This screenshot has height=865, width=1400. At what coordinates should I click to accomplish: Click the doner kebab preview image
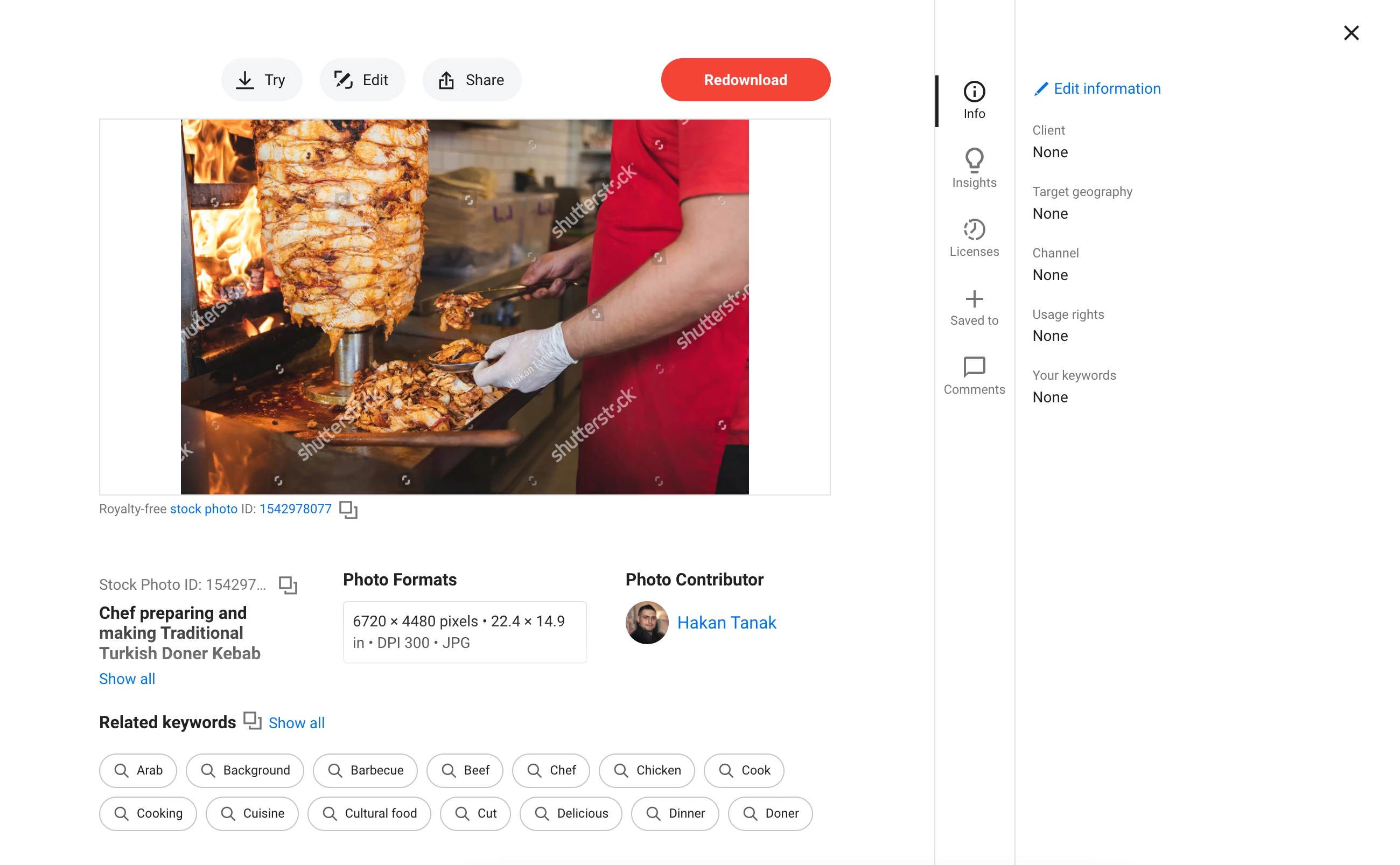(x=464, y=306)
